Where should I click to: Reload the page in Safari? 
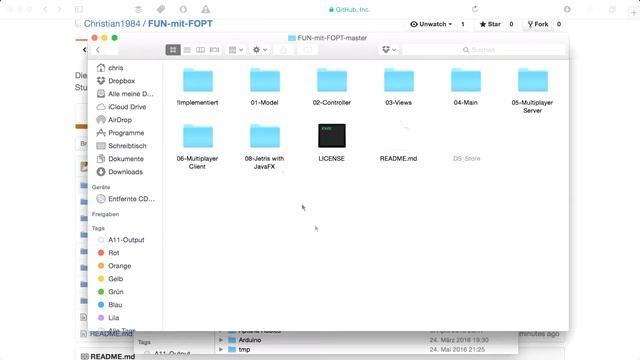pos(475,9)
